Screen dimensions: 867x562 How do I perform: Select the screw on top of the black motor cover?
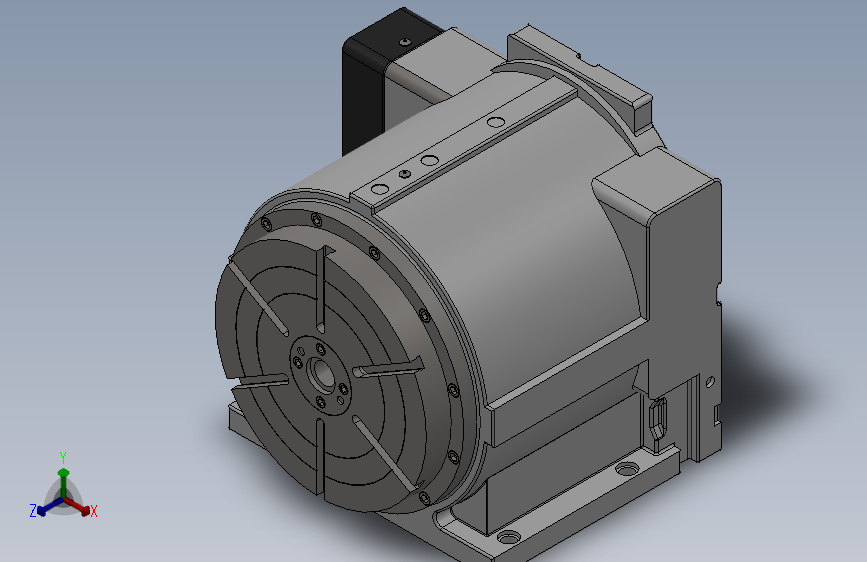click(406, 41)
